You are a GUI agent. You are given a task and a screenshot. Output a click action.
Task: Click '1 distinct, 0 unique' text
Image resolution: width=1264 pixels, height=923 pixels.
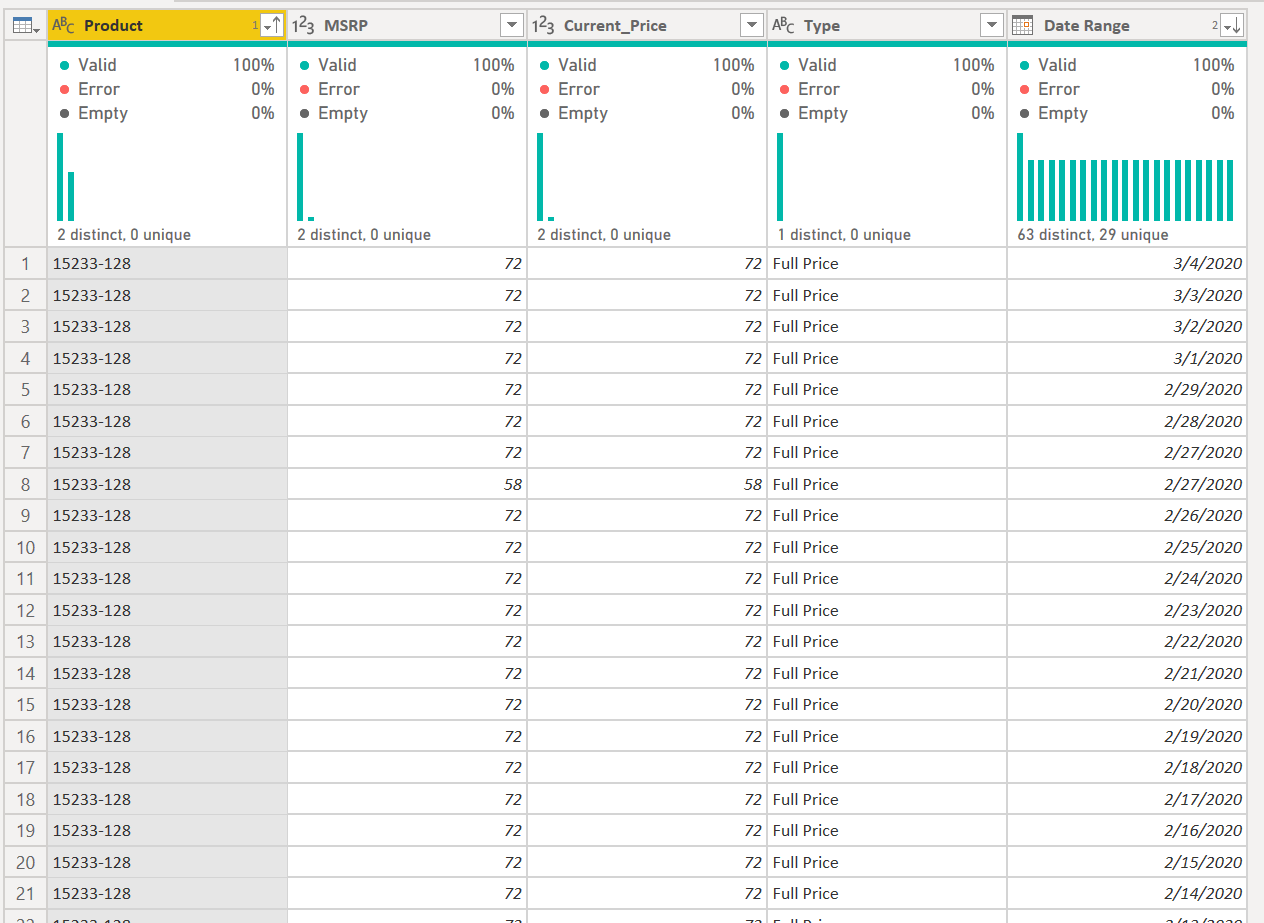tap(844, 235)
